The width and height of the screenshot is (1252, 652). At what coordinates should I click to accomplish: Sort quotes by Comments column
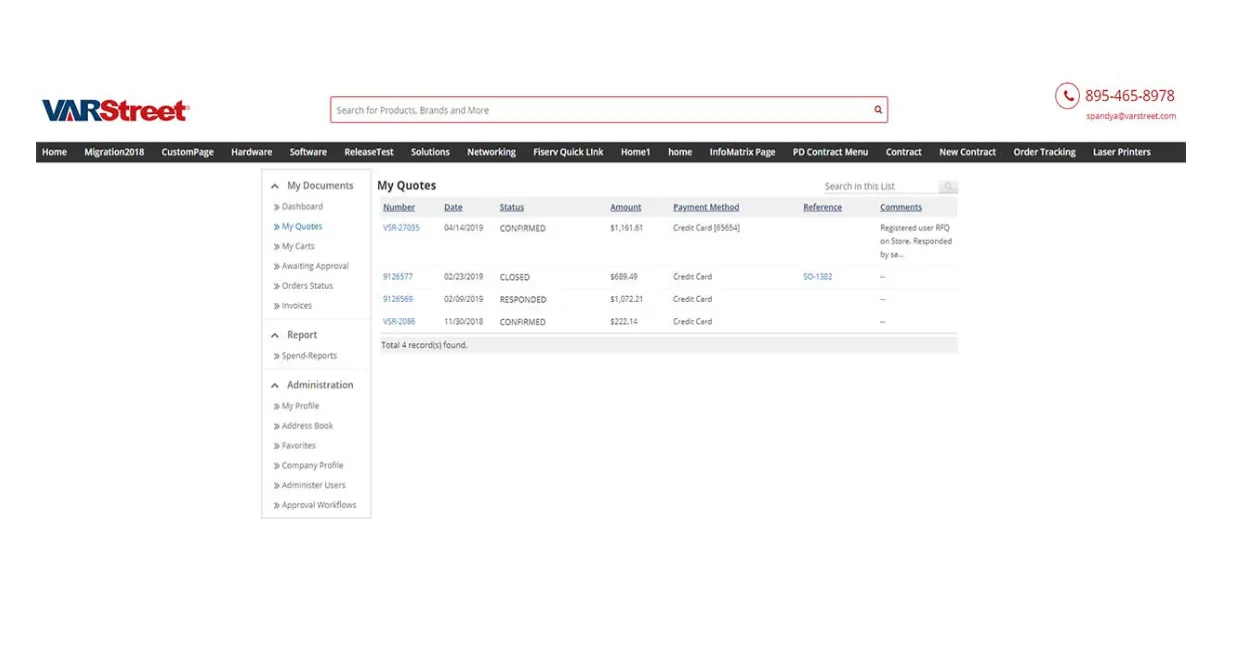point(901,208)
